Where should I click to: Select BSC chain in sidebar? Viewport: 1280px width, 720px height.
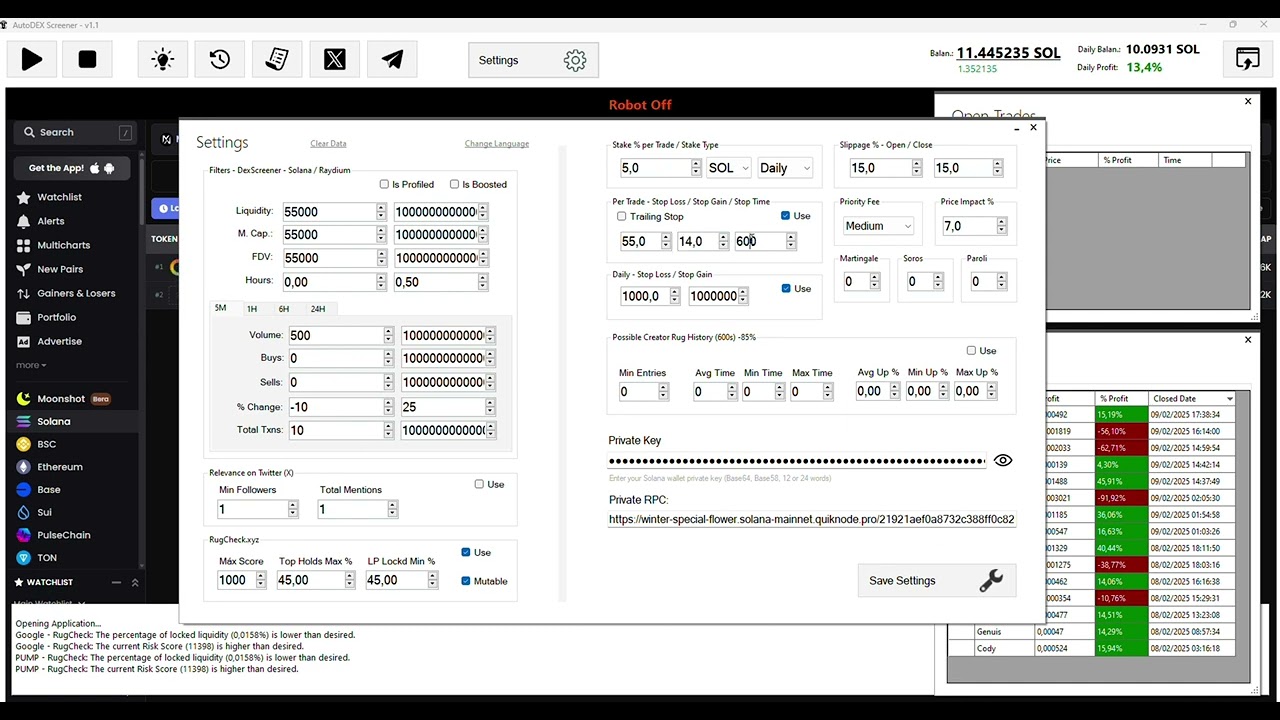[46, 444]
